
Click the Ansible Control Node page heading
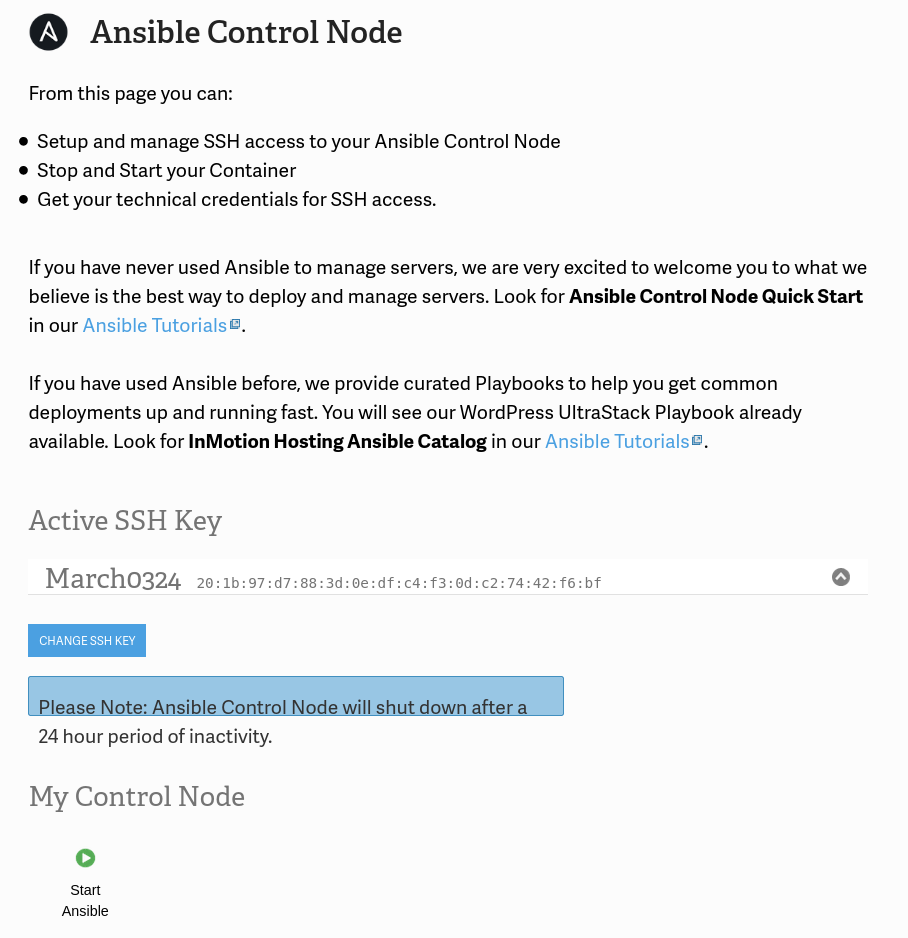246,33
